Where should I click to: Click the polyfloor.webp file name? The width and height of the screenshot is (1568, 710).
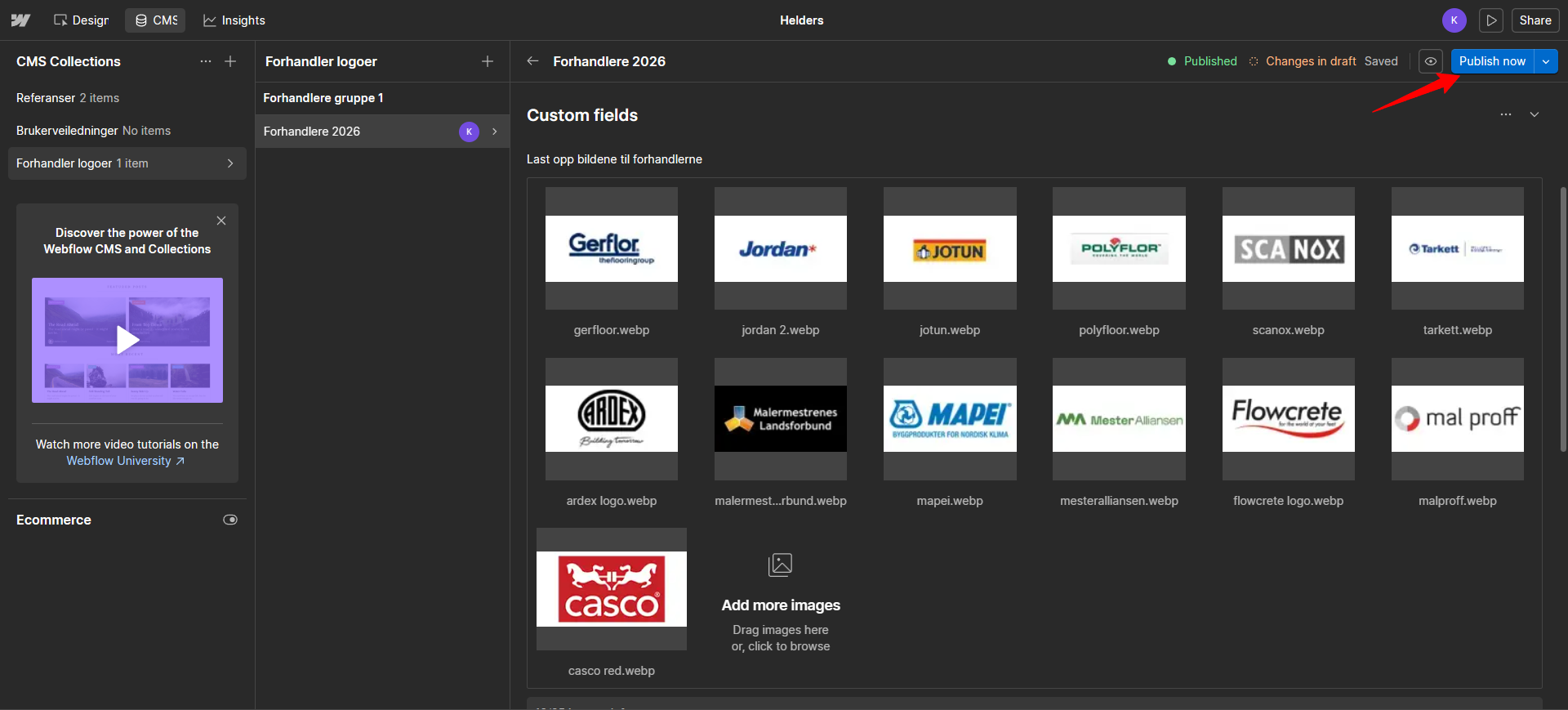tap(1119, 330)
